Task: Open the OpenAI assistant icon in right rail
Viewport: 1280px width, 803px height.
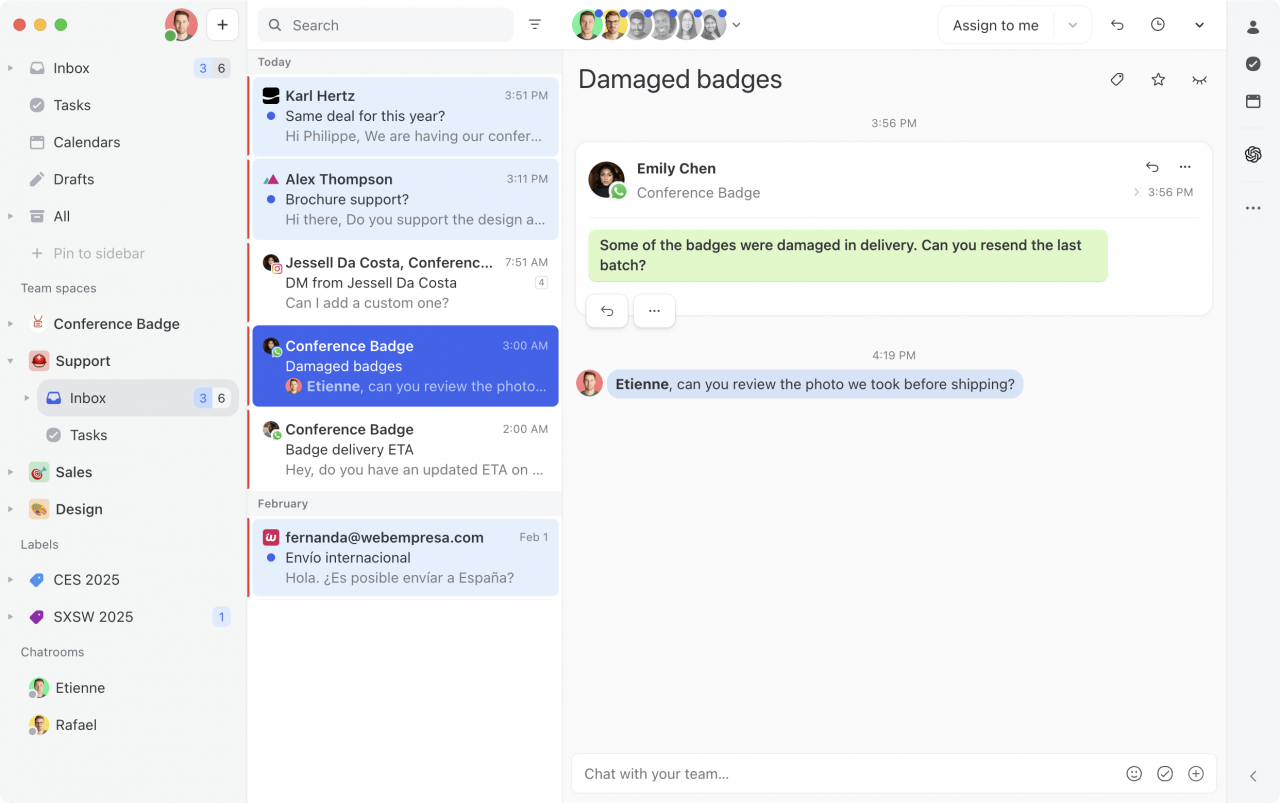Action: [1253, 154]
